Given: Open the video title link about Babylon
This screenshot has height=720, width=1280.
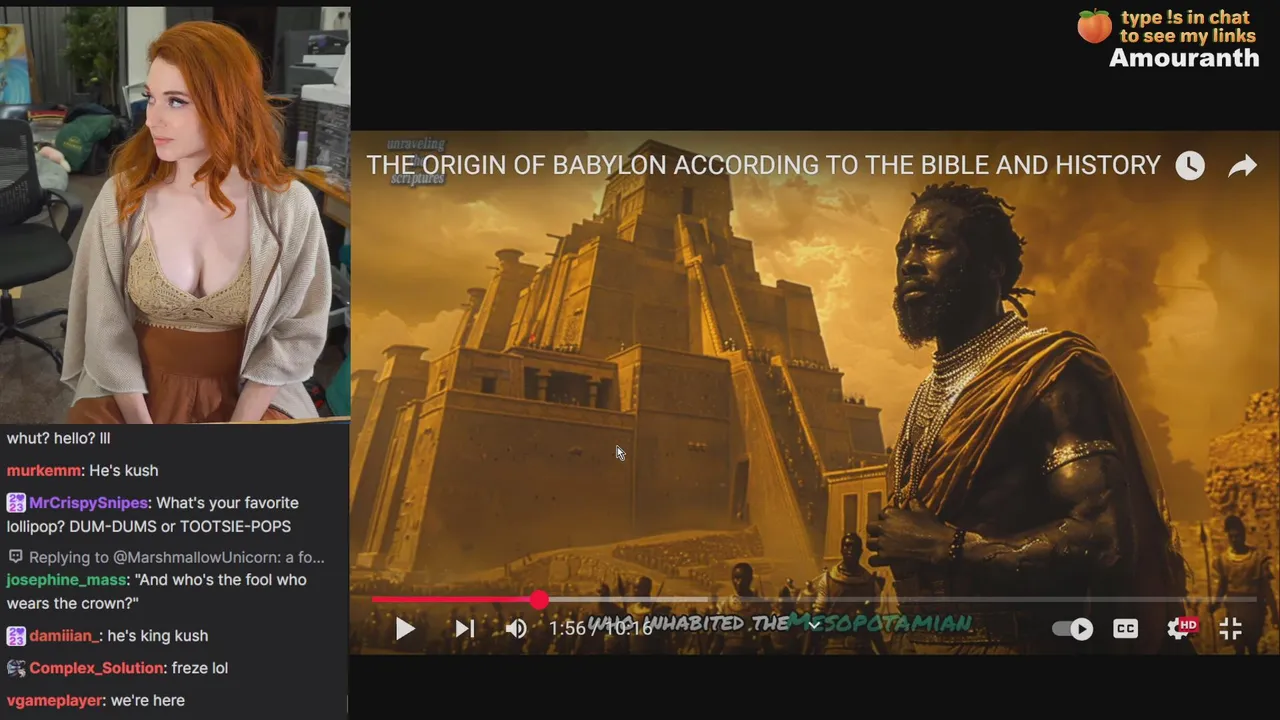Looking at the screenshot, I should (x=763, y=165).
